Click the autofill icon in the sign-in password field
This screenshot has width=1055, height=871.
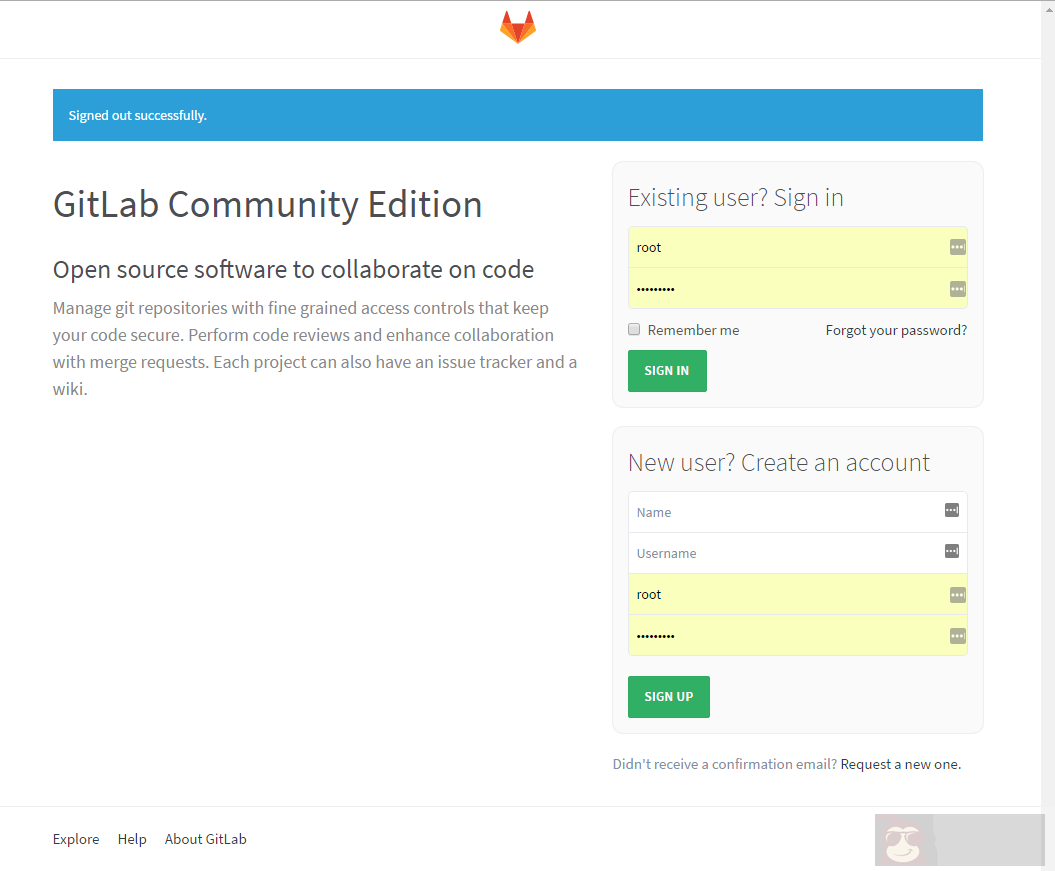pyautogui.click(x=957, y=288)
